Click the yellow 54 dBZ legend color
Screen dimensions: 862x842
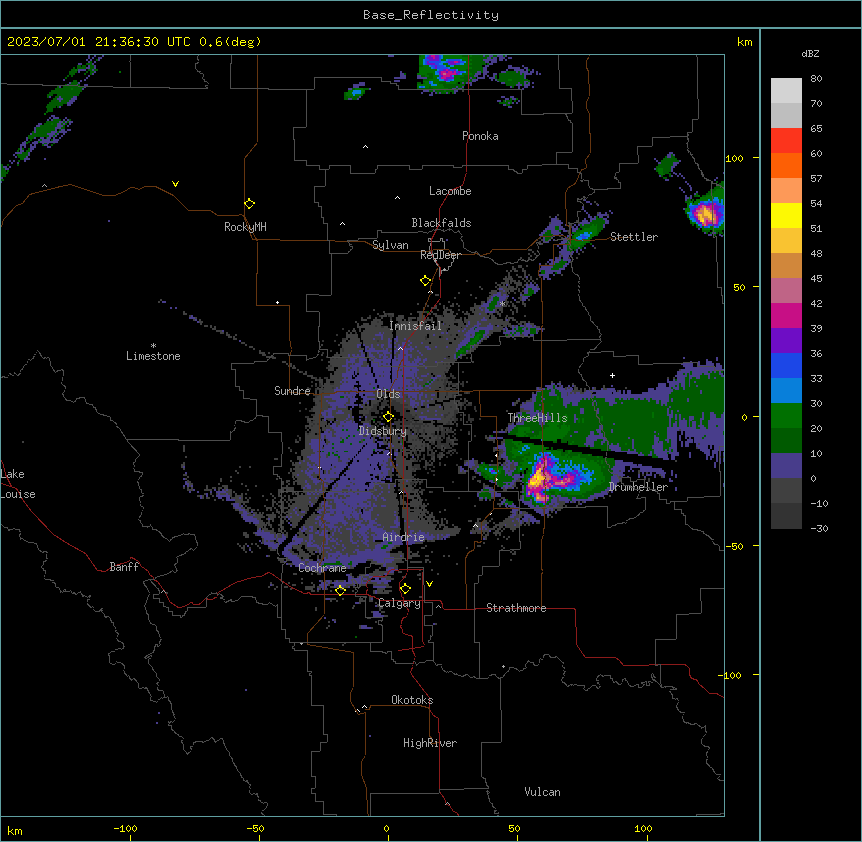(786, 215)
